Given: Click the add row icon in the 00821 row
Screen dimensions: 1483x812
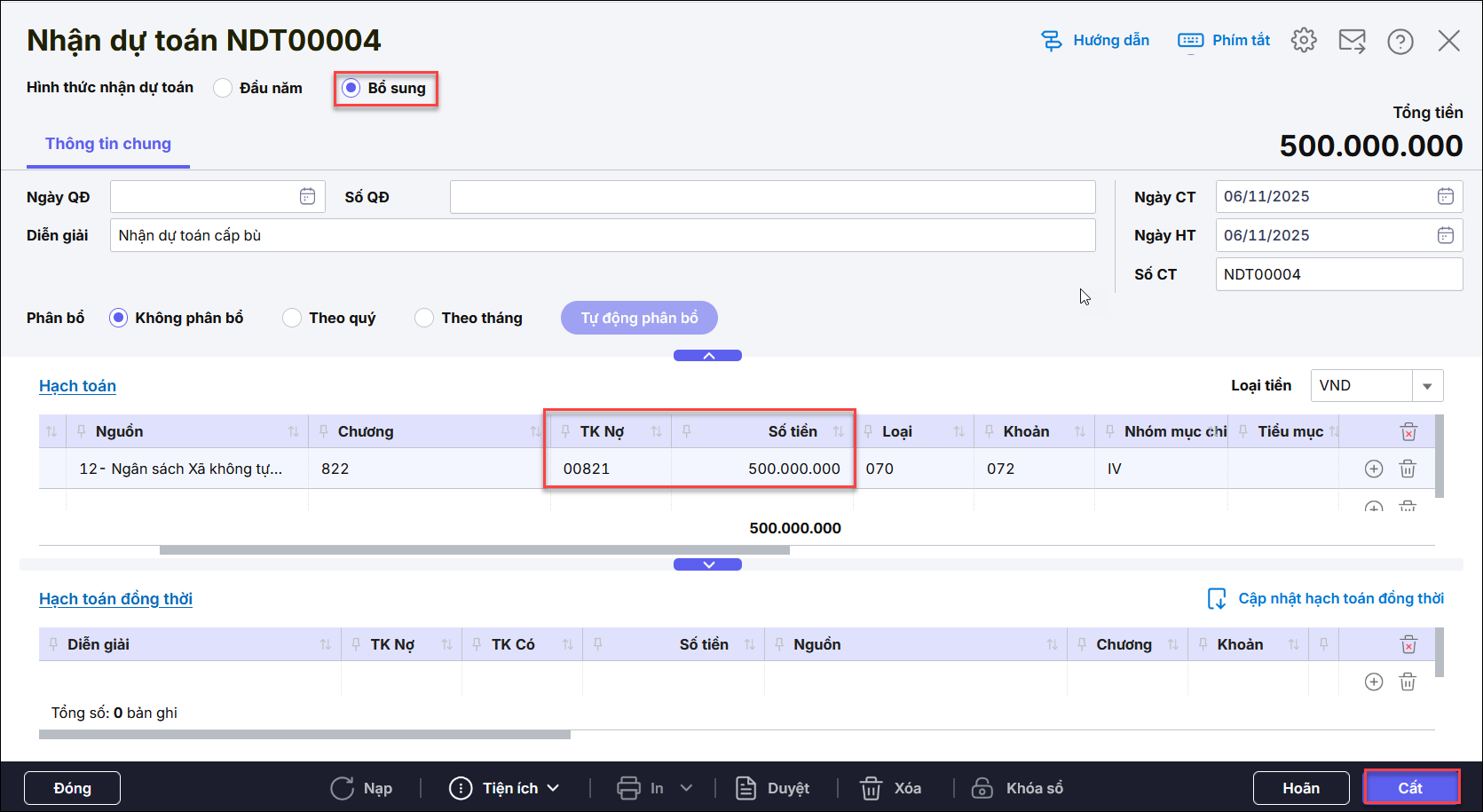Looking at the screenshot, I should 1373,469.
